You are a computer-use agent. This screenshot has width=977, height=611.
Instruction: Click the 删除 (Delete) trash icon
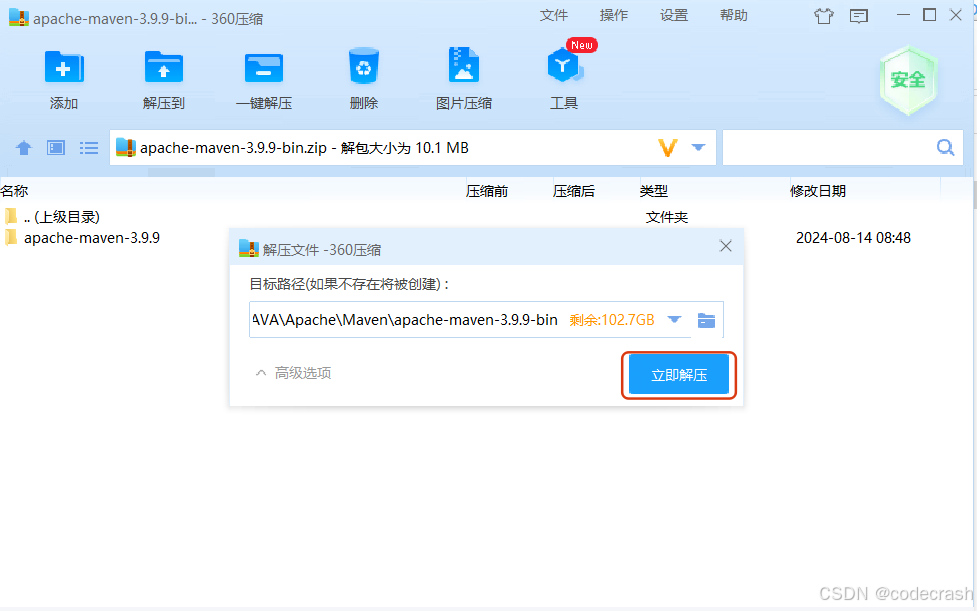(364, 66)
